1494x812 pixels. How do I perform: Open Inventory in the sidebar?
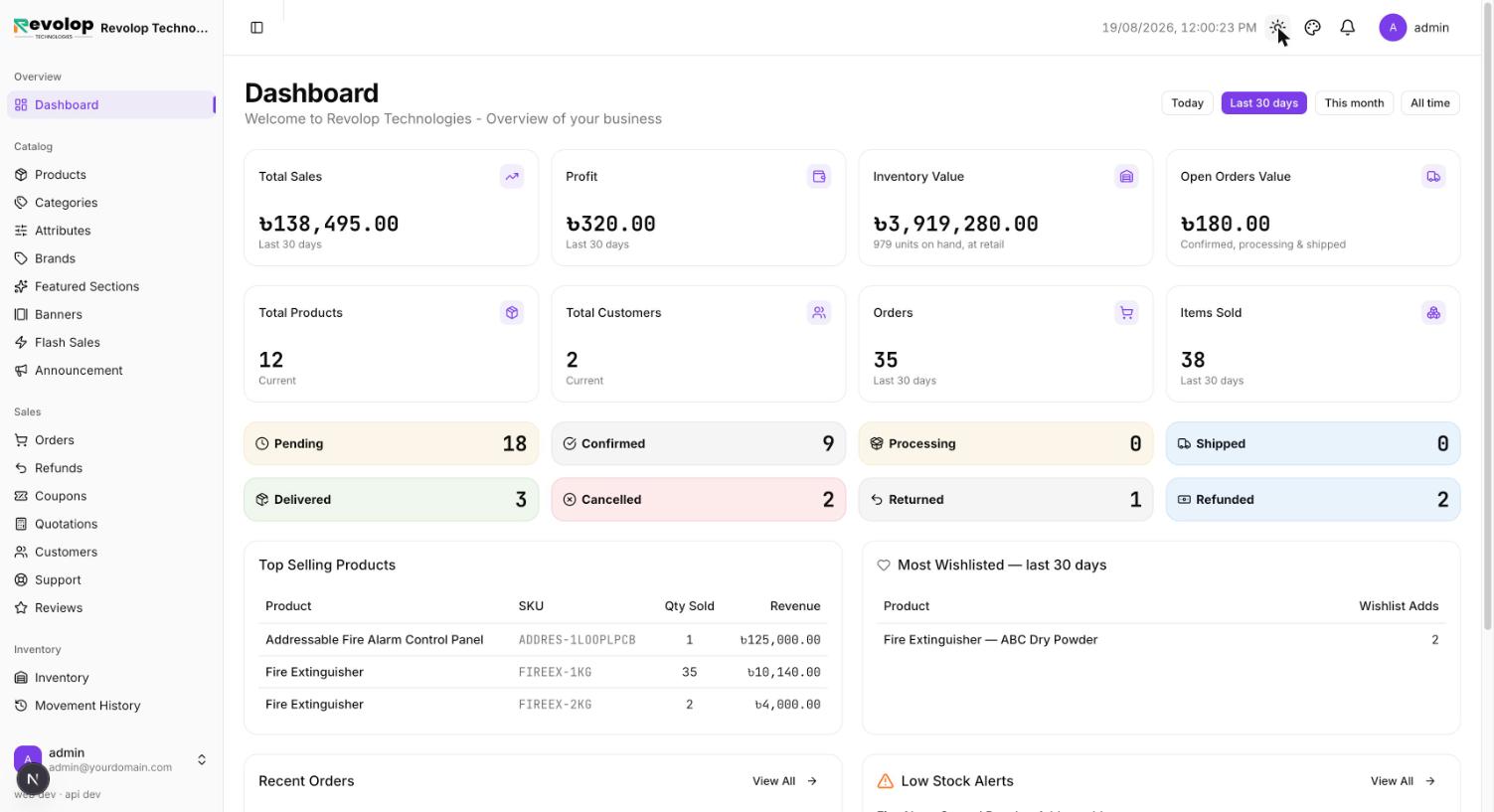click(x=111, y=678)
